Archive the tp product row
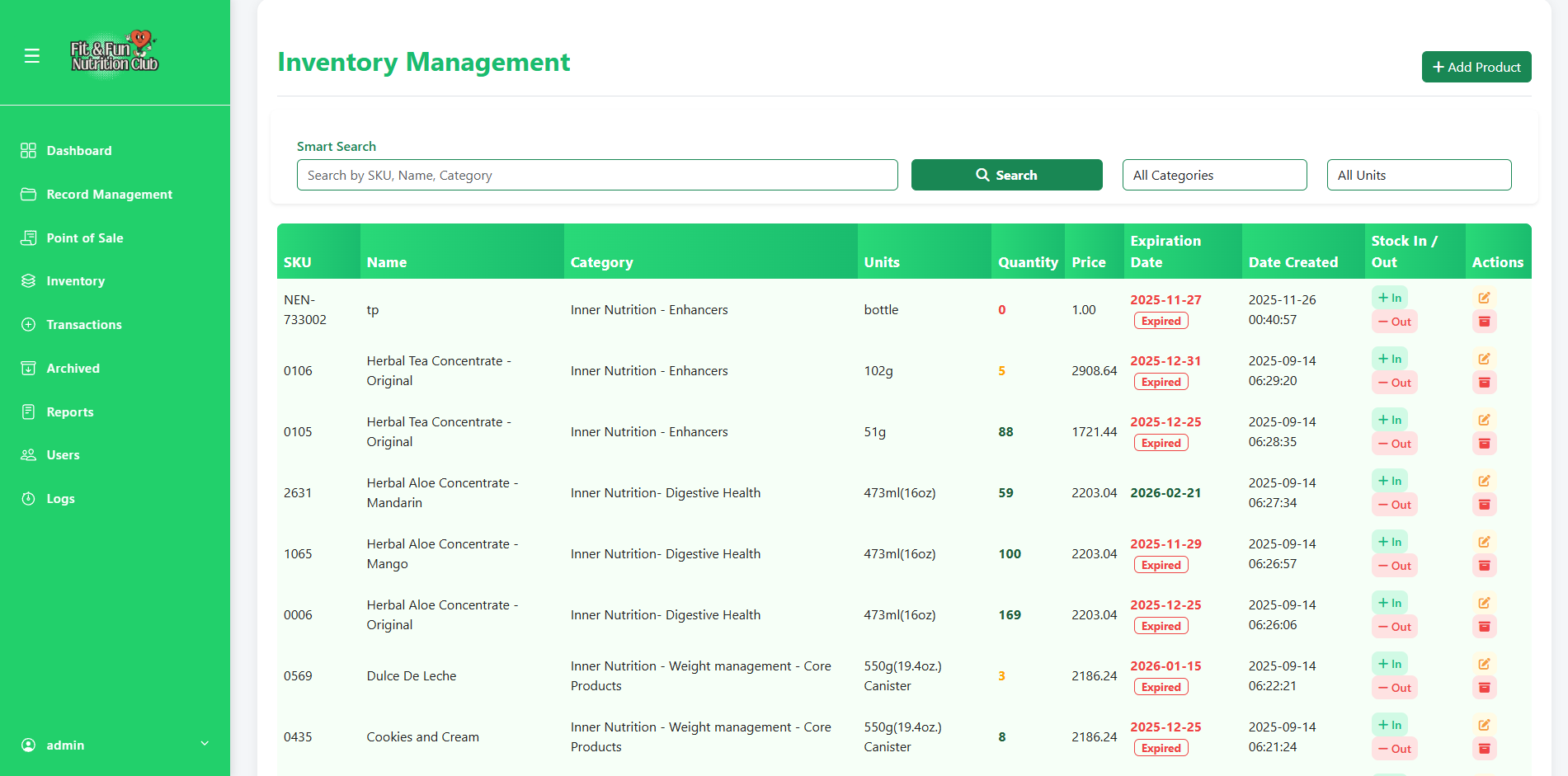This screenshot has width=1568, height=776. (1484, 322)
